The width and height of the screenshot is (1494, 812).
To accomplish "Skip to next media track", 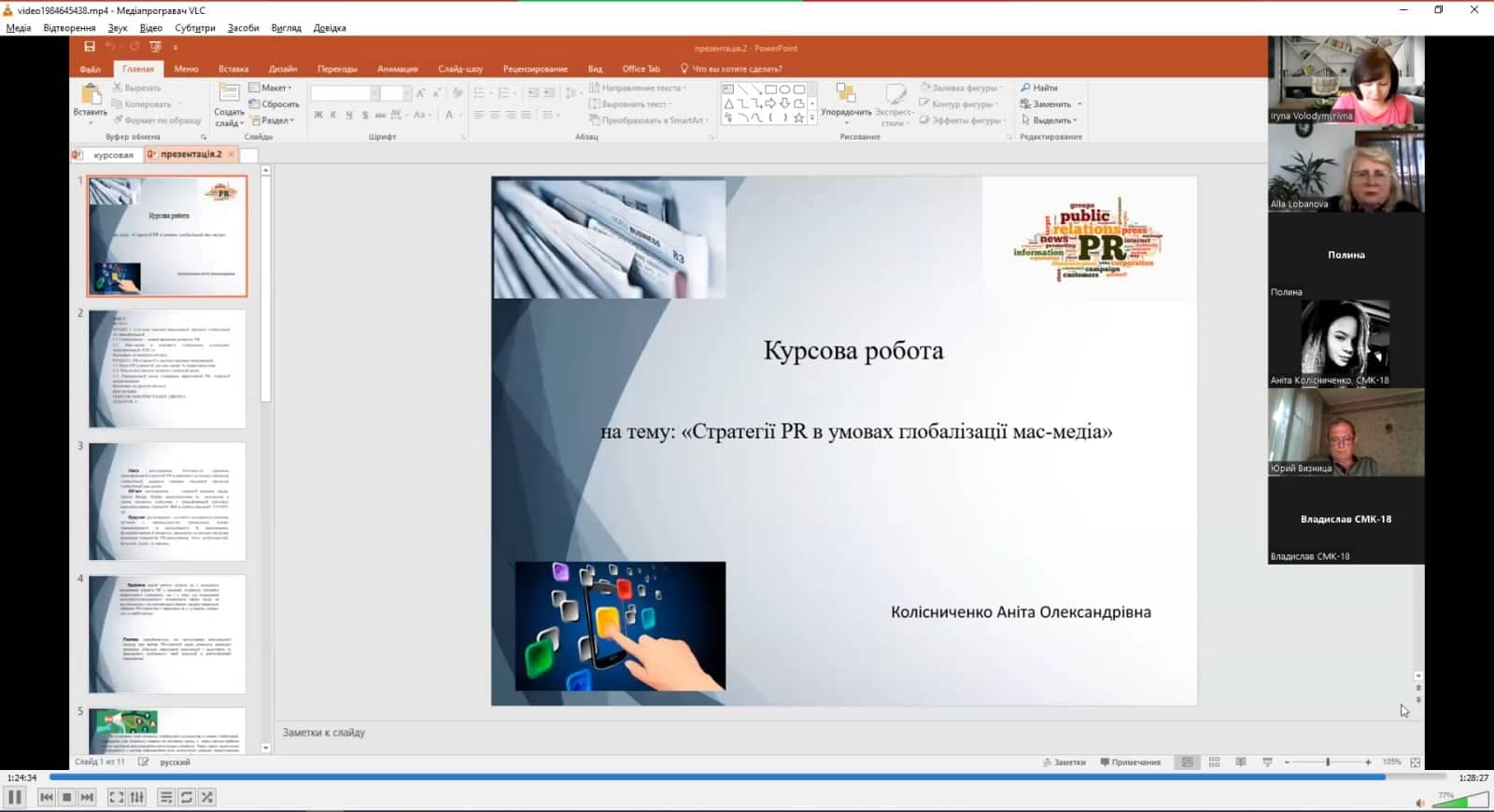I will coord(87,797).
